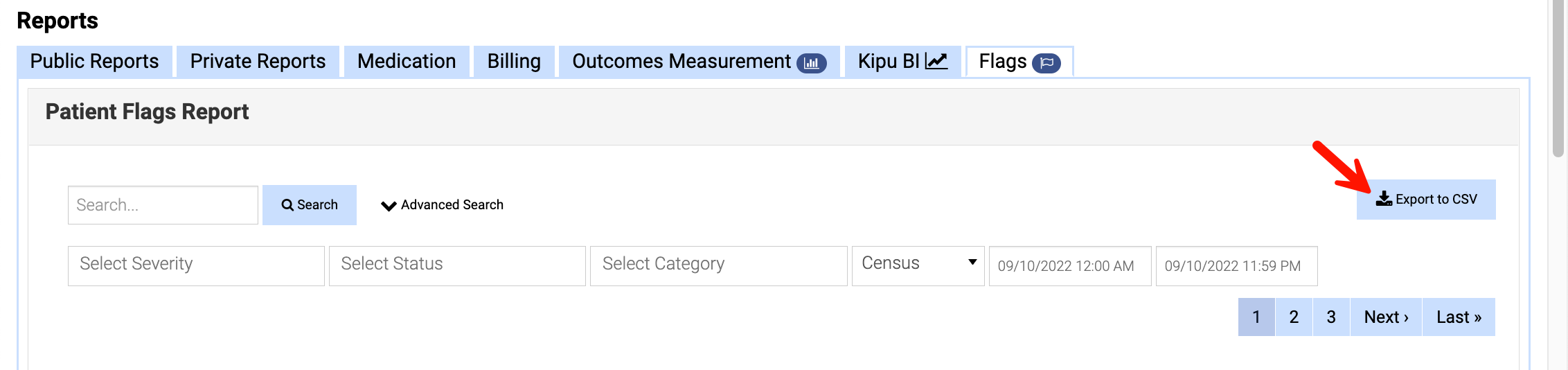This screenshot has height=370, width=1568.
Task: Go to page 2 of results
Action: 1294,317
